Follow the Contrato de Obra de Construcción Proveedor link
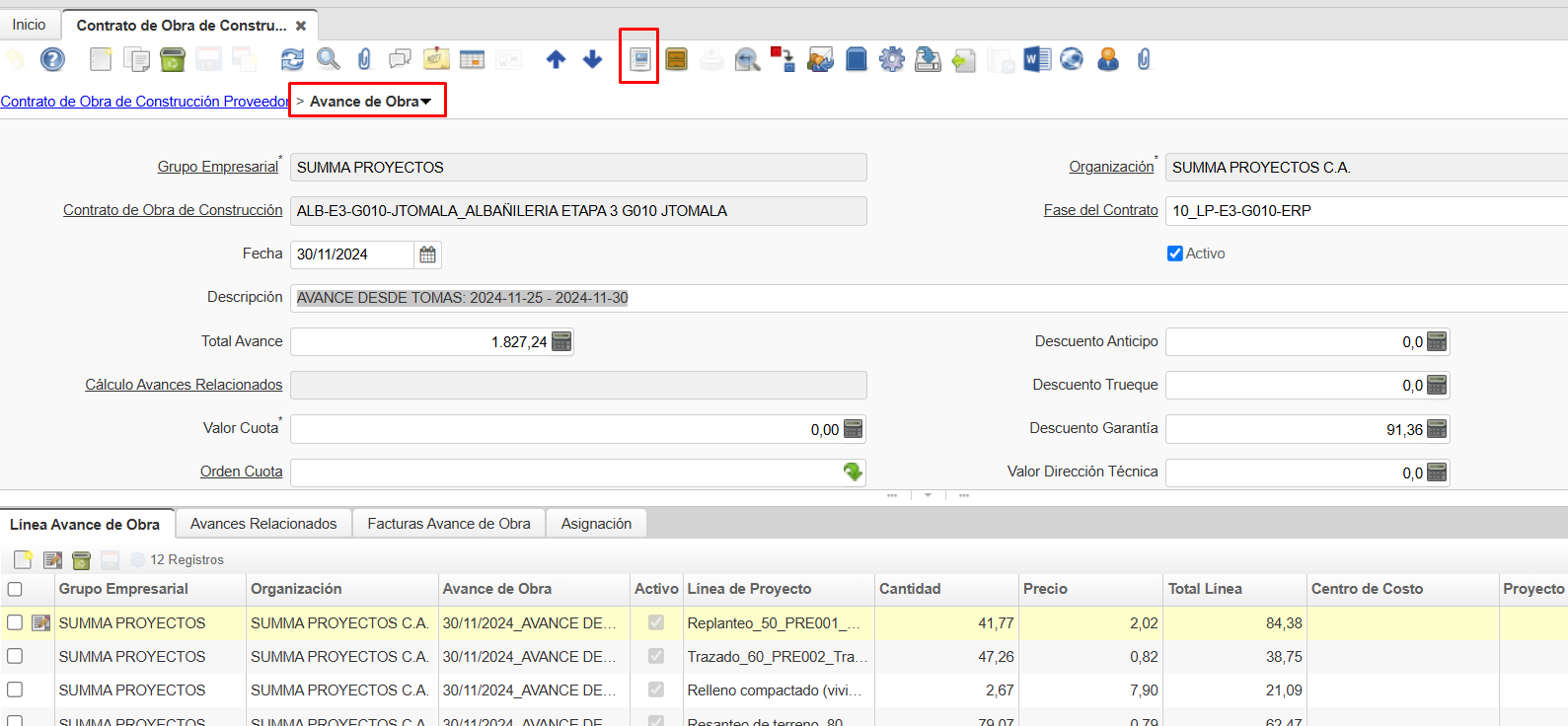The height and width of the screenshot is (726, 1568). pyautogui.click(x=144, y=102)
